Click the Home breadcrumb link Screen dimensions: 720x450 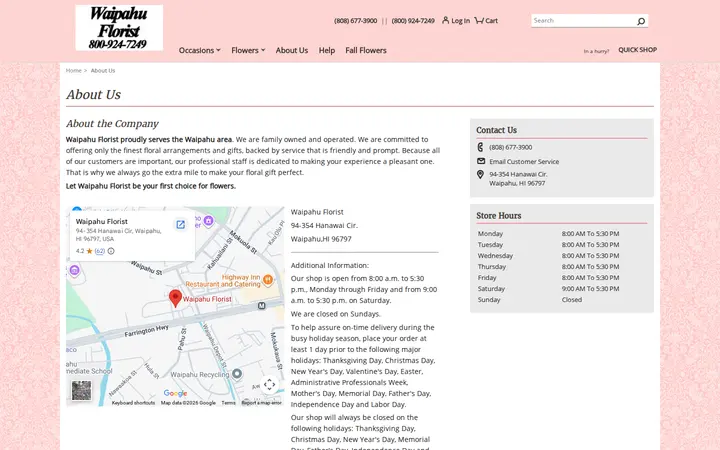coord(73,71)
